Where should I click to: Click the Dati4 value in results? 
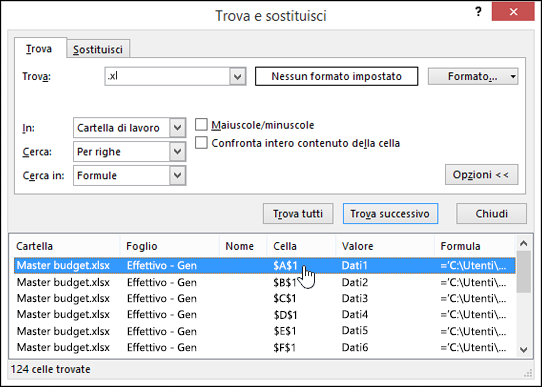pos(355,314)
